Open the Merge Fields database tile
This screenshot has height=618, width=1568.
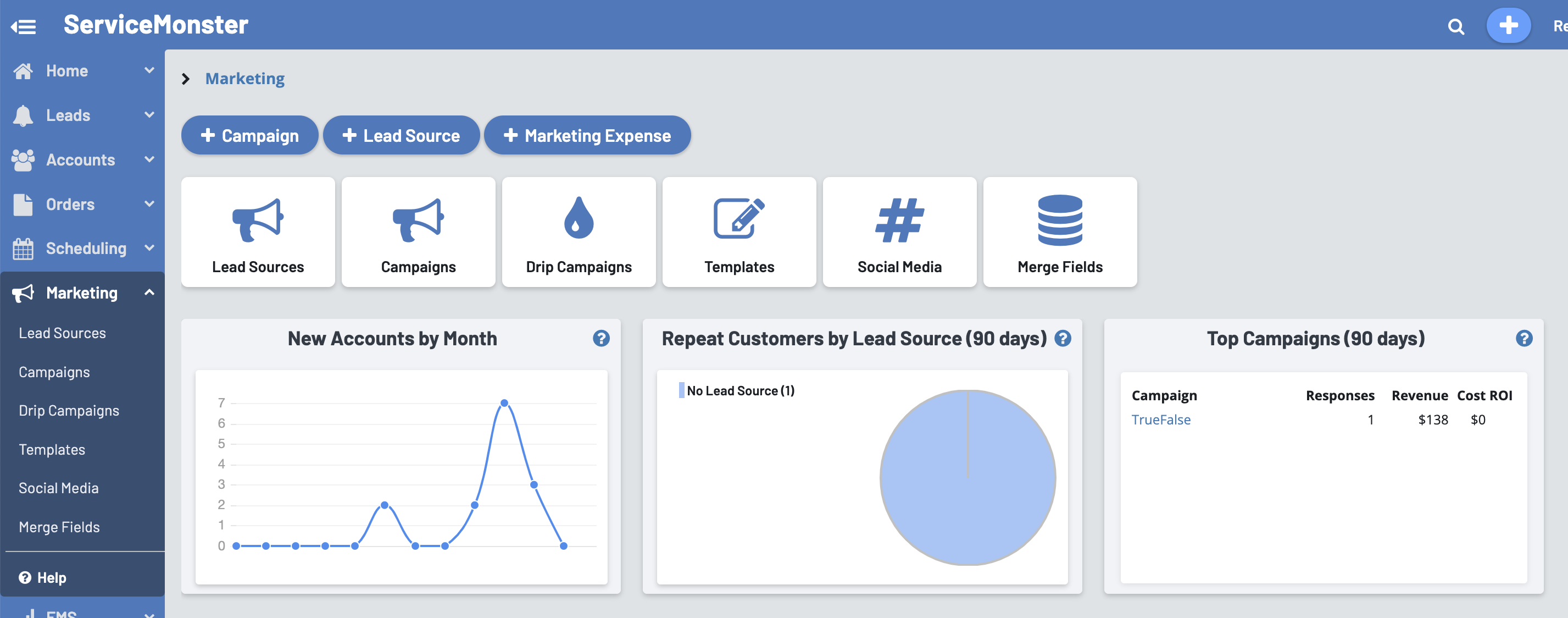(1059, 232)
